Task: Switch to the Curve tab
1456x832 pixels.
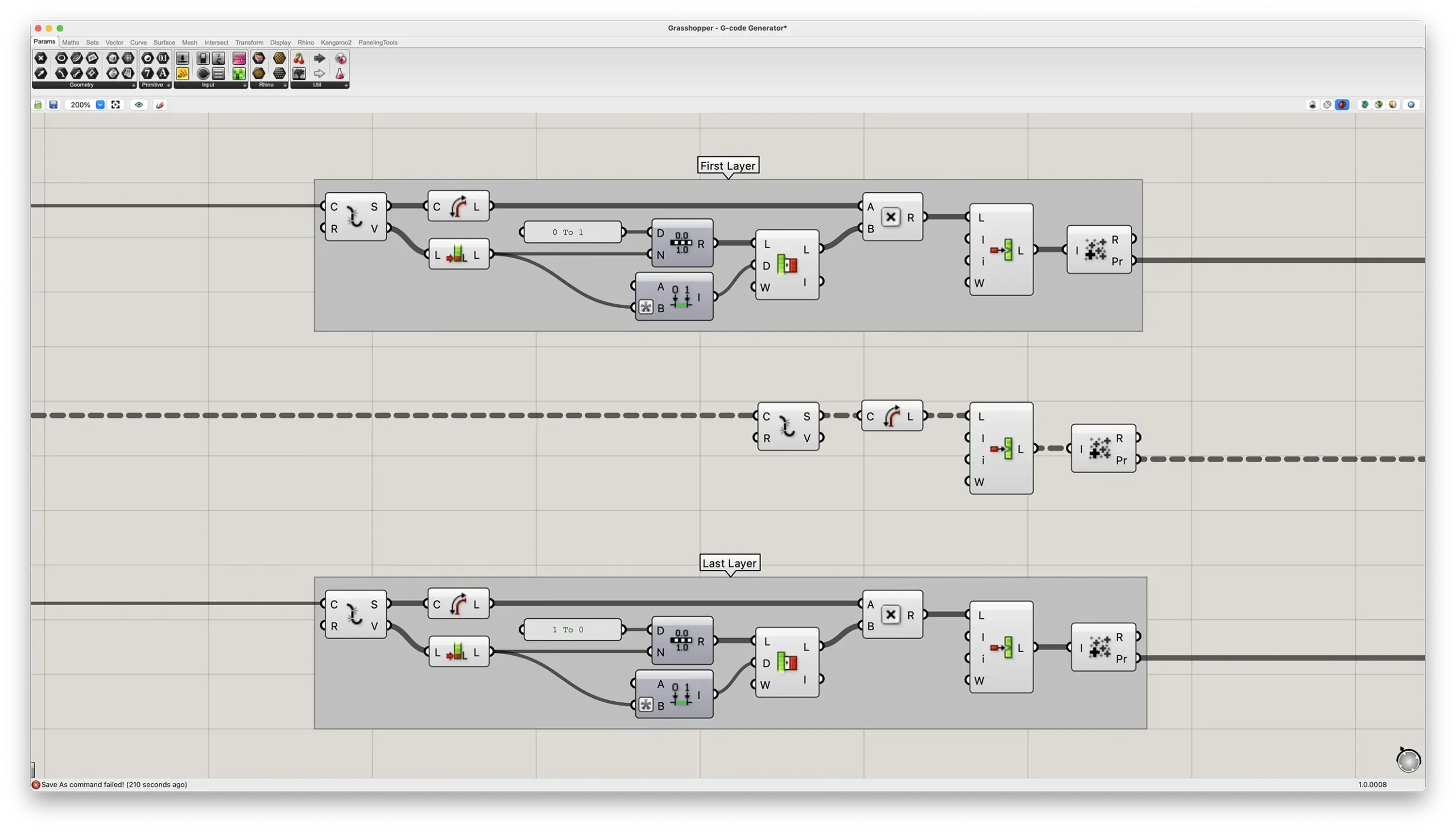Action: [138, 42]
